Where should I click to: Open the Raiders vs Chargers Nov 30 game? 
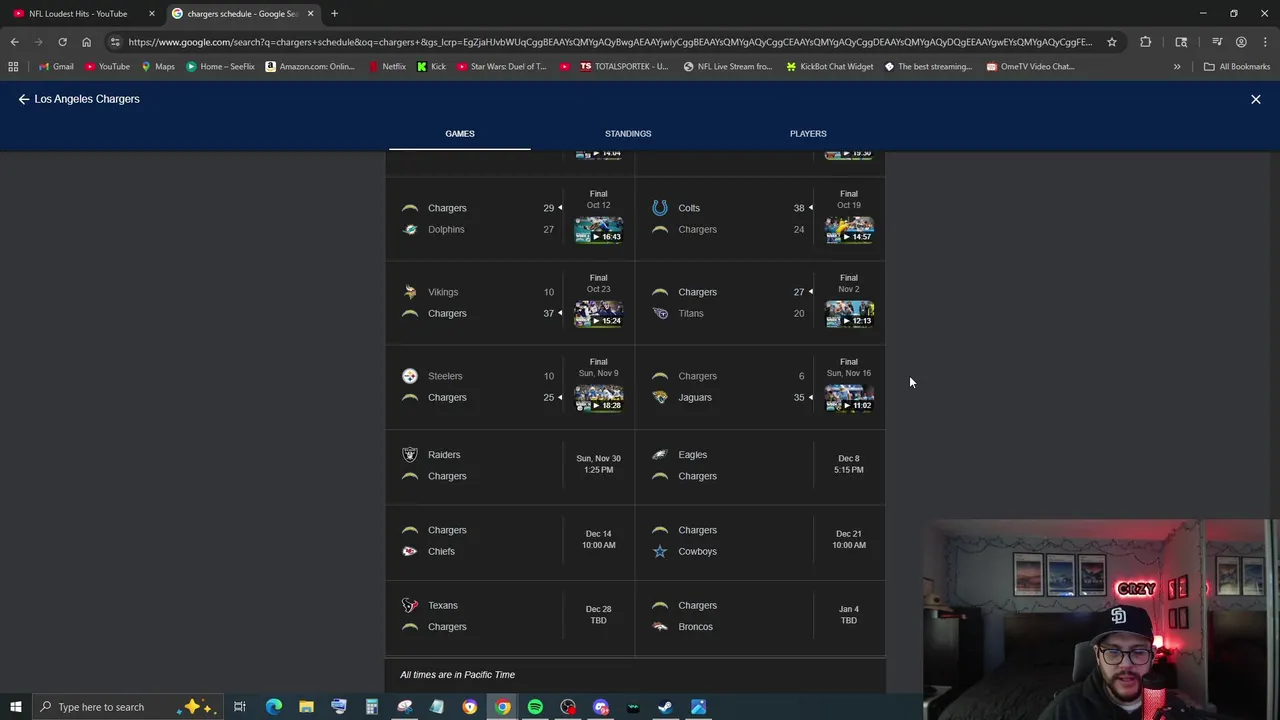click(x=510, y=465)
